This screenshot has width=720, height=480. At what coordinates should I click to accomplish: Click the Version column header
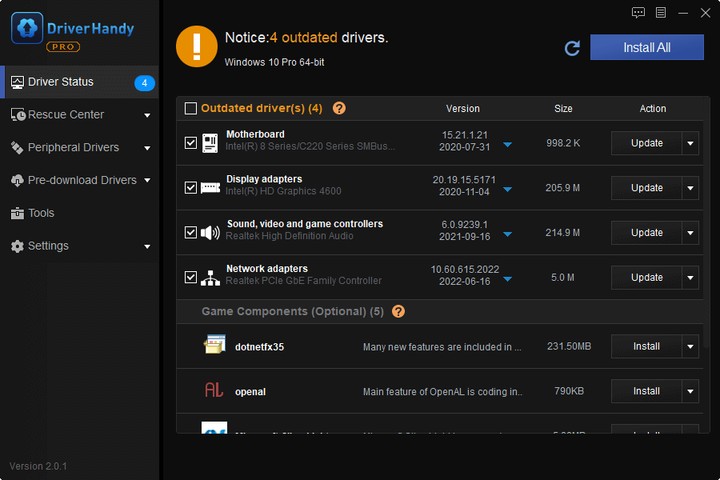coord(463,109)
